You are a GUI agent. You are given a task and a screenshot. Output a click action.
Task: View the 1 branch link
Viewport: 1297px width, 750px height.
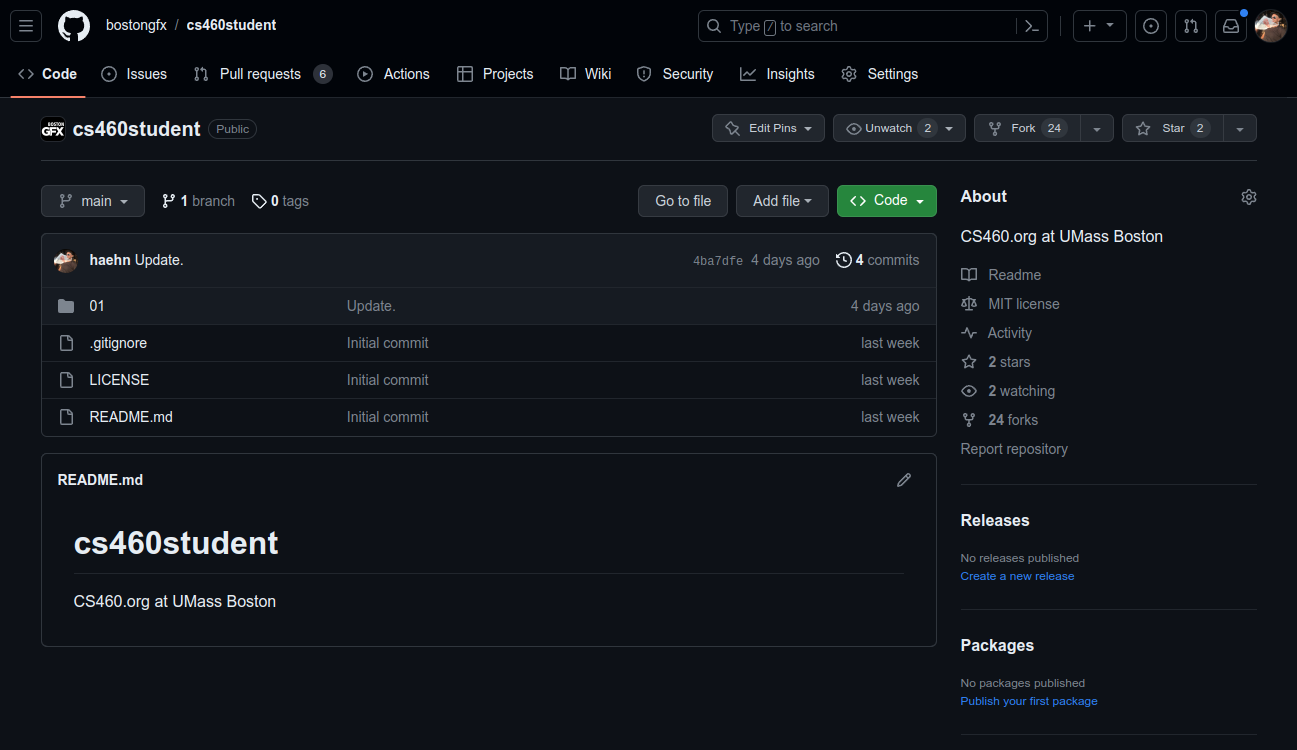click(198, 201)
